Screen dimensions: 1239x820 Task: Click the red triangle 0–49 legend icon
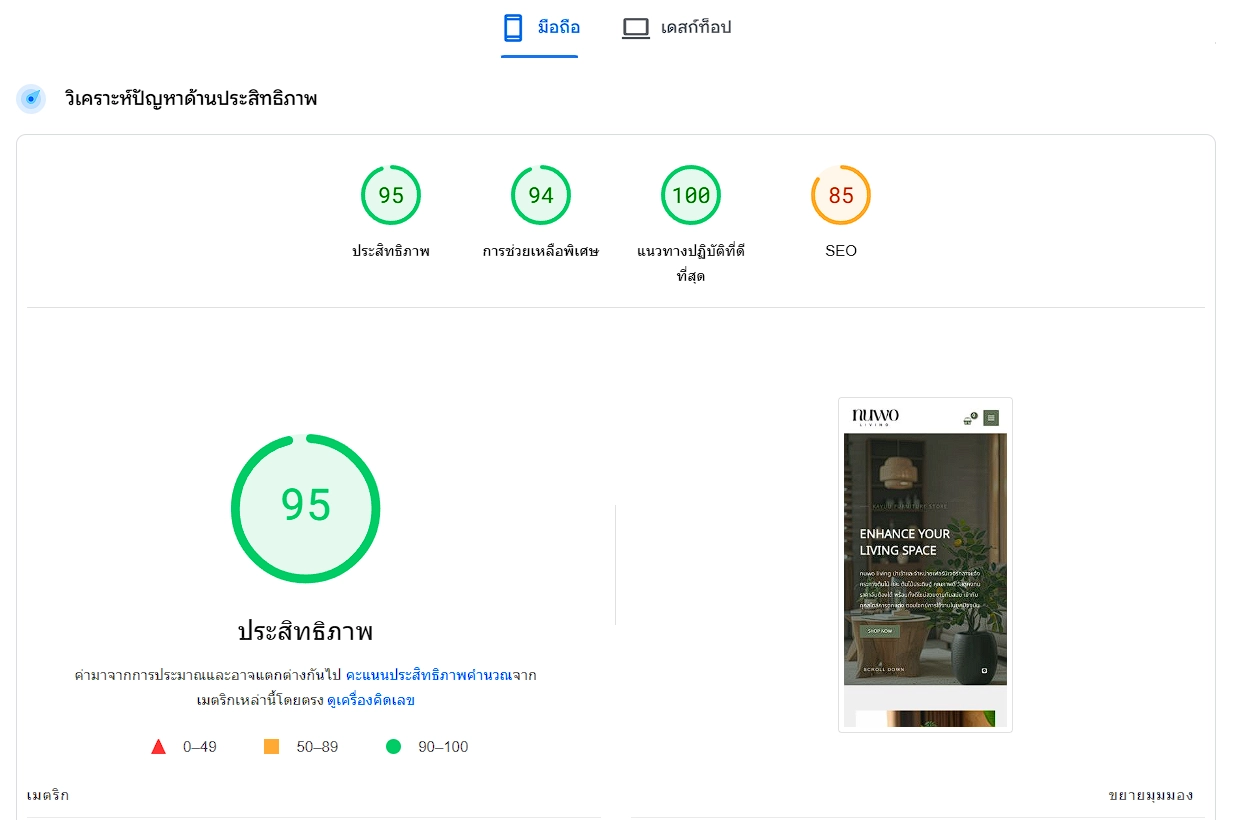coord(158,747)
